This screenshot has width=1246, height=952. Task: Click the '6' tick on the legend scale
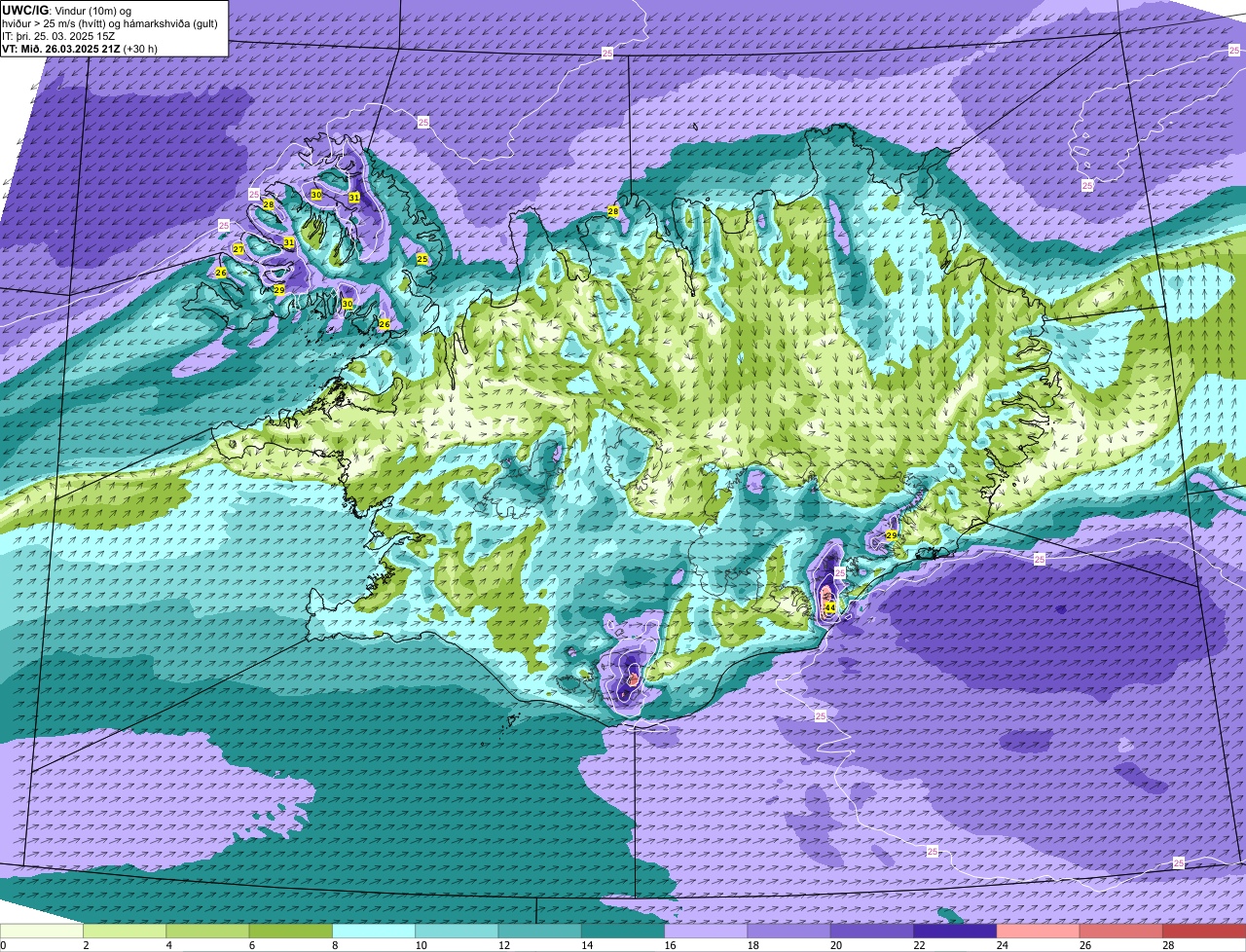(x=251, y=945)
